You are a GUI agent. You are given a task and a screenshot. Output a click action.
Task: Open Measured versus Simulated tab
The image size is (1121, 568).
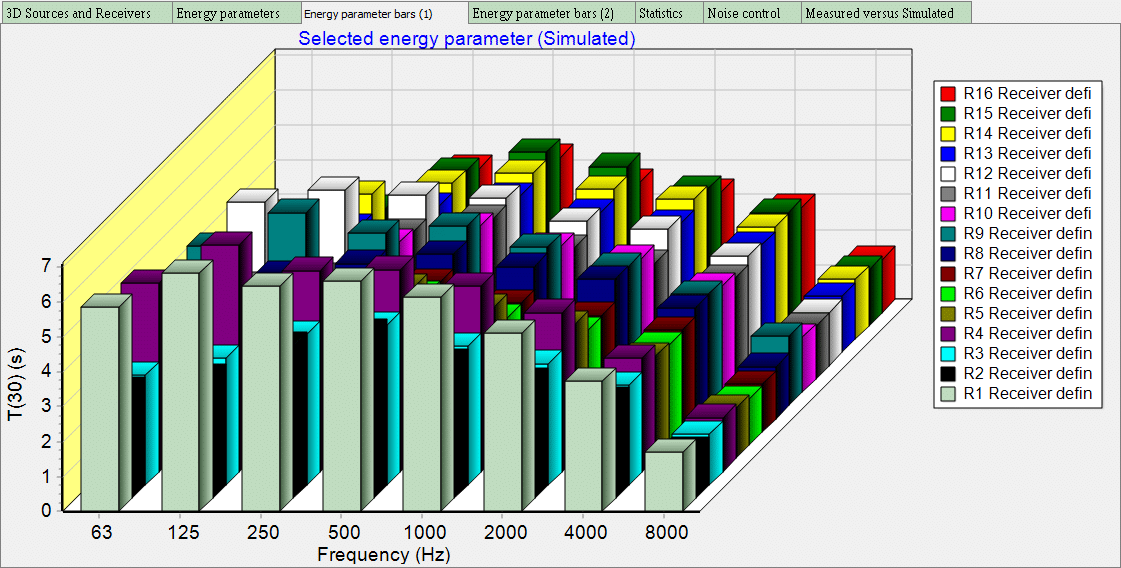click(x=887, y=13)
